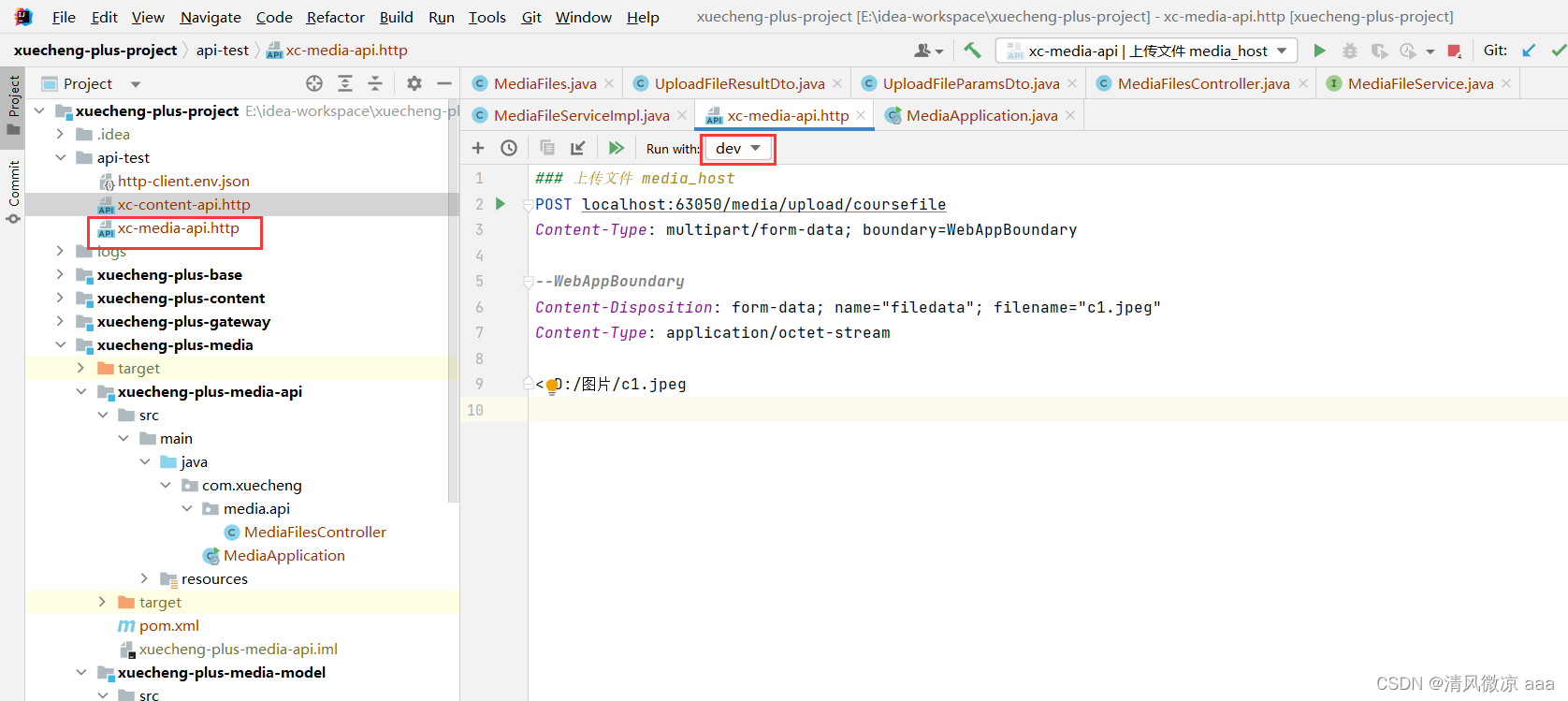Viewport: 1568px width, 701px height.
Task: Update project from Git arrow icon
Action: pos(1529,51)
